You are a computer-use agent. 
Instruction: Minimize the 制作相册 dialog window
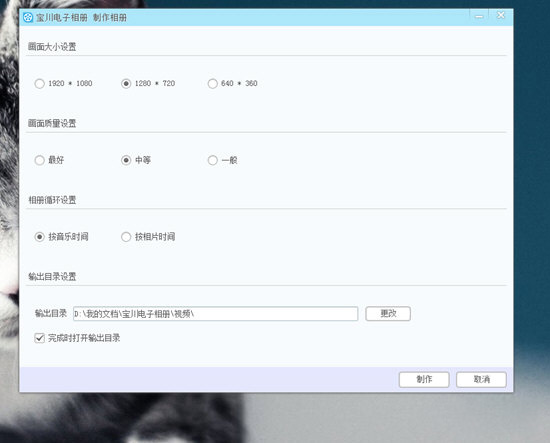click(479, 16)
